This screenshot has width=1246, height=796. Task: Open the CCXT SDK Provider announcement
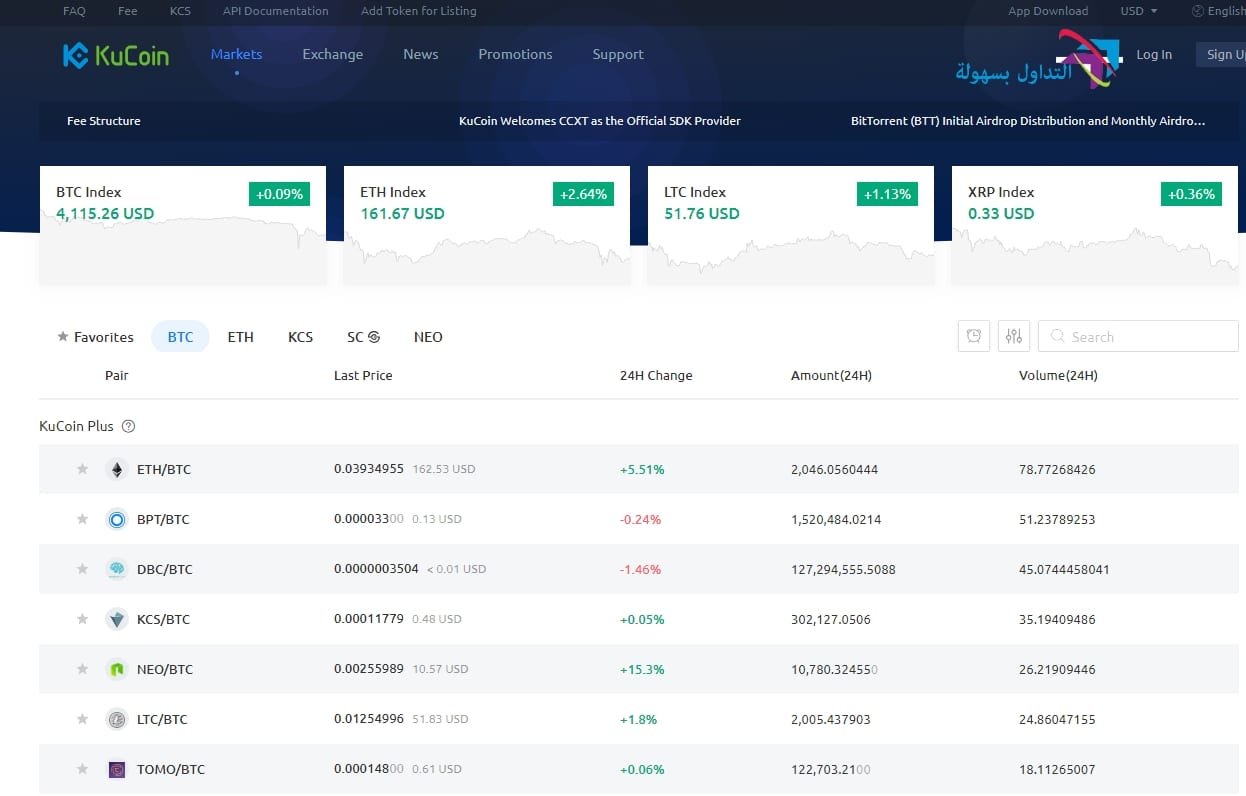click(600, 121)
